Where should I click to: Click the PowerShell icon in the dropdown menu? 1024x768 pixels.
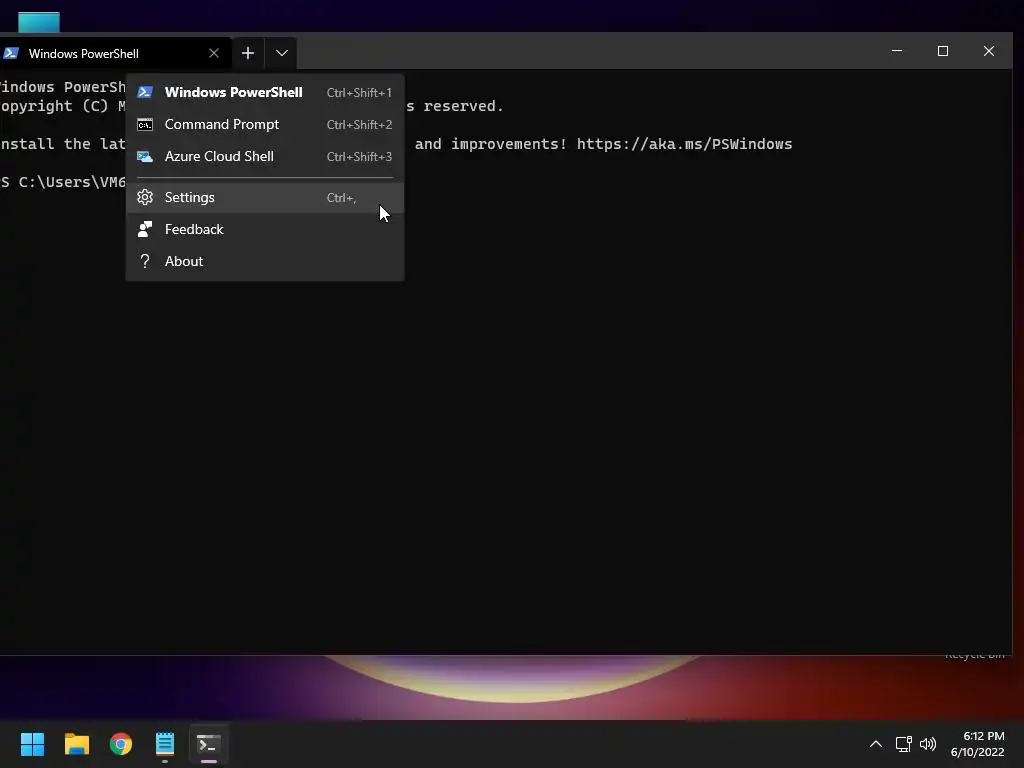click(x=145, y=92)
